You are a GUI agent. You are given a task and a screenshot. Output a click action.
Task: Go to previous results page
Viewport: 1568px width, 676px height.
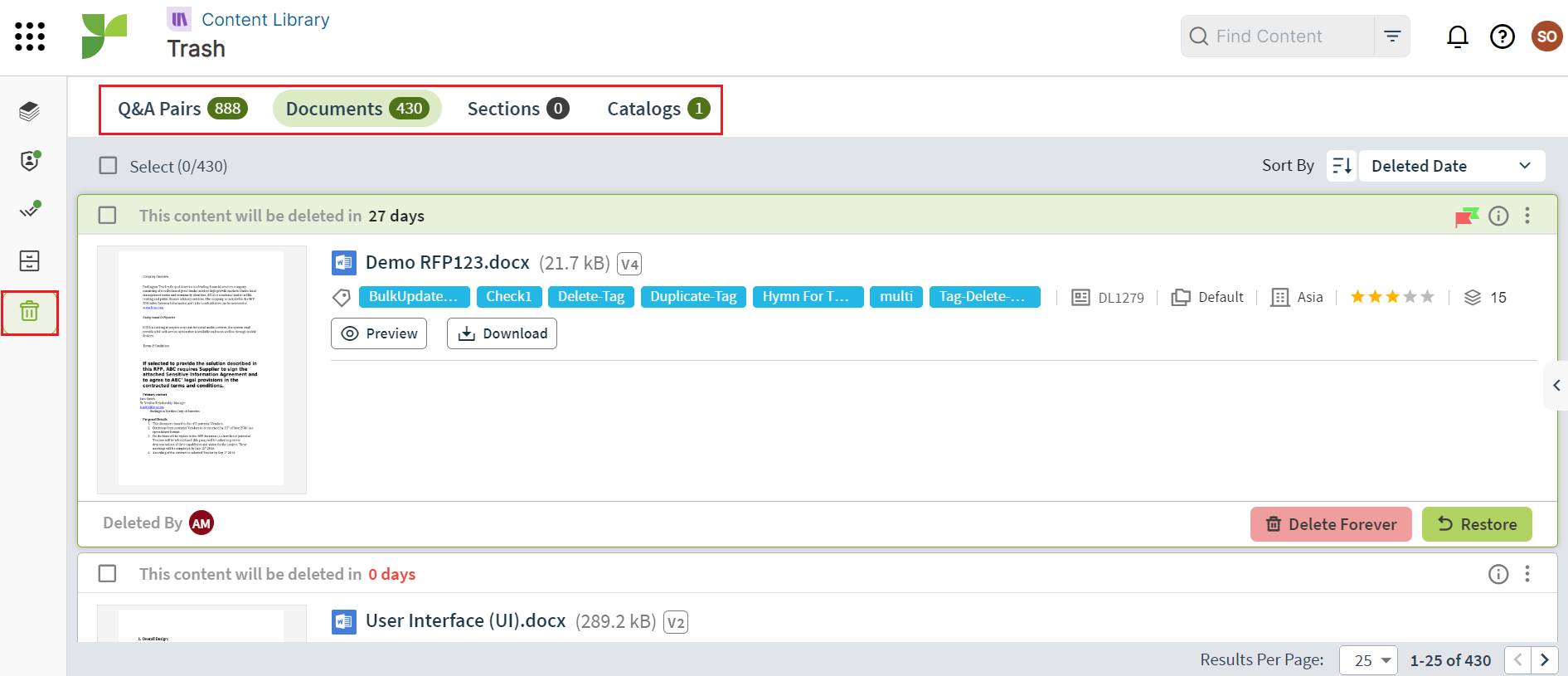(1517, 660)
